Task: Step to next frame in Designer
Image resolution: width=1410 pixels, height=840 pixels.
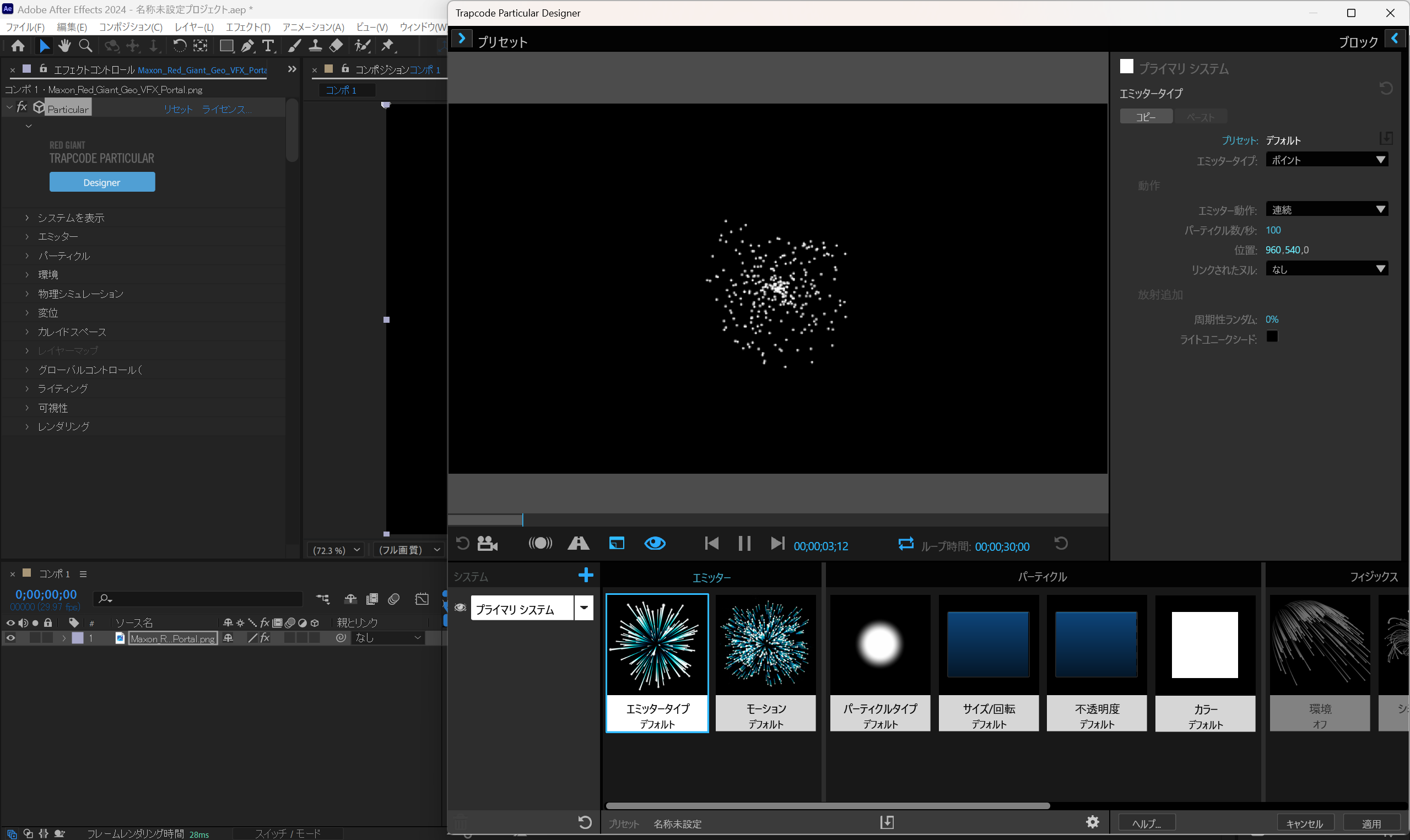Action: (778, 544)
